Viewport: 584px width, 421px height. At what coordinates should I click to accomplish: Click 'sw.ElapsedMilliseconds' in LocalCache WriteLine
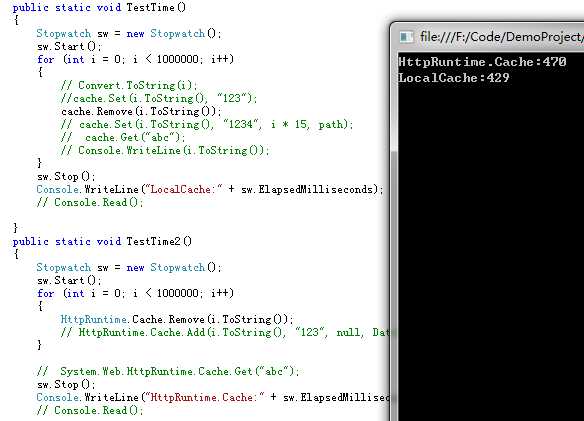point(307,189)
